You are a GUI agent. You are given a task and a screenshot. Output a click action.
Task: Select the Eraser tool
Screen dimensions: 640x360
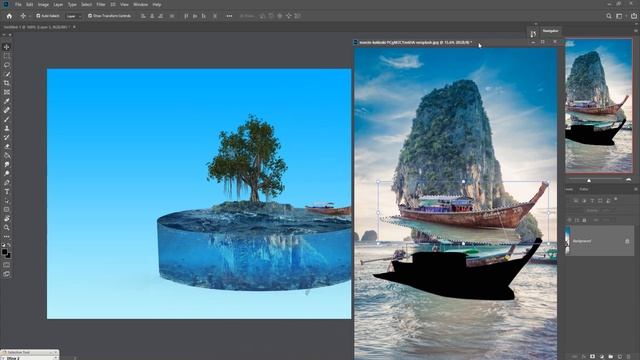click(x=7, y=146)
